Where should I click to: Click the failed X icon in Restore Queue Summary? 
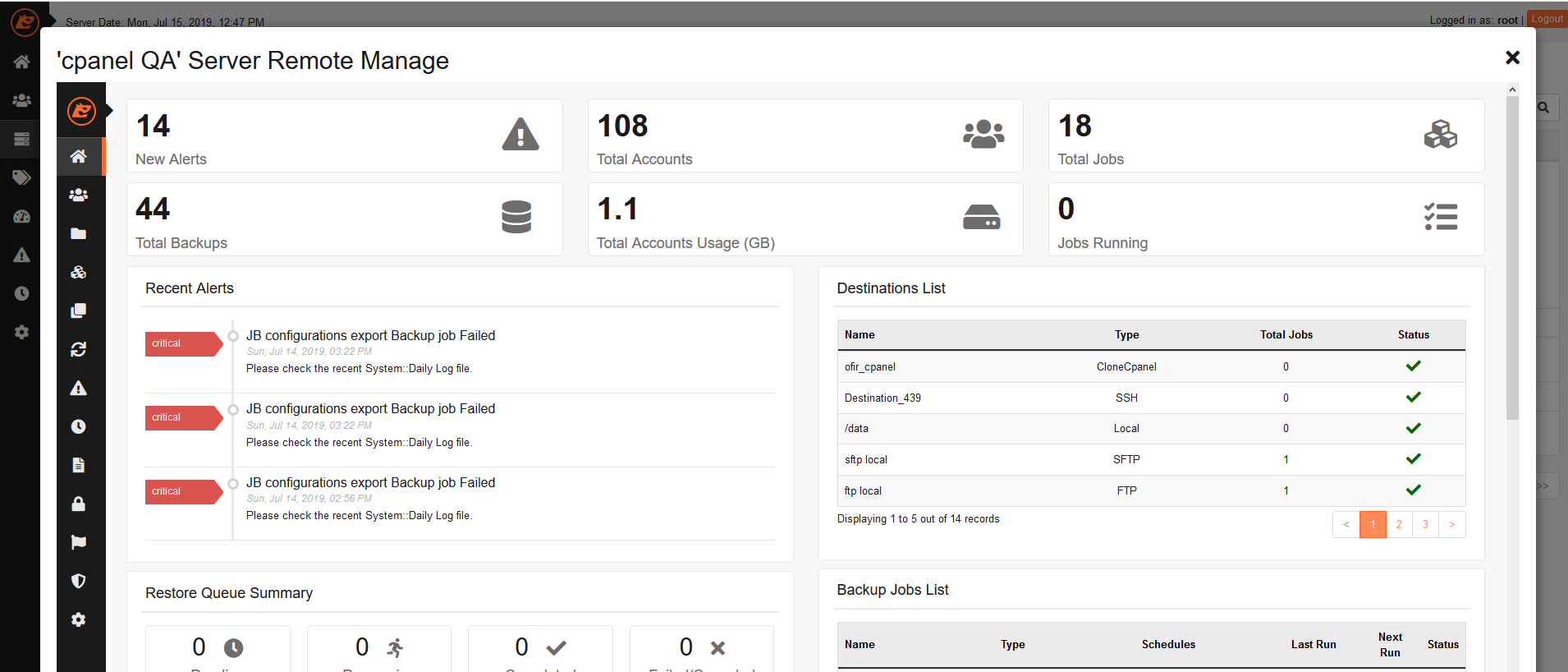pos(718,648)
